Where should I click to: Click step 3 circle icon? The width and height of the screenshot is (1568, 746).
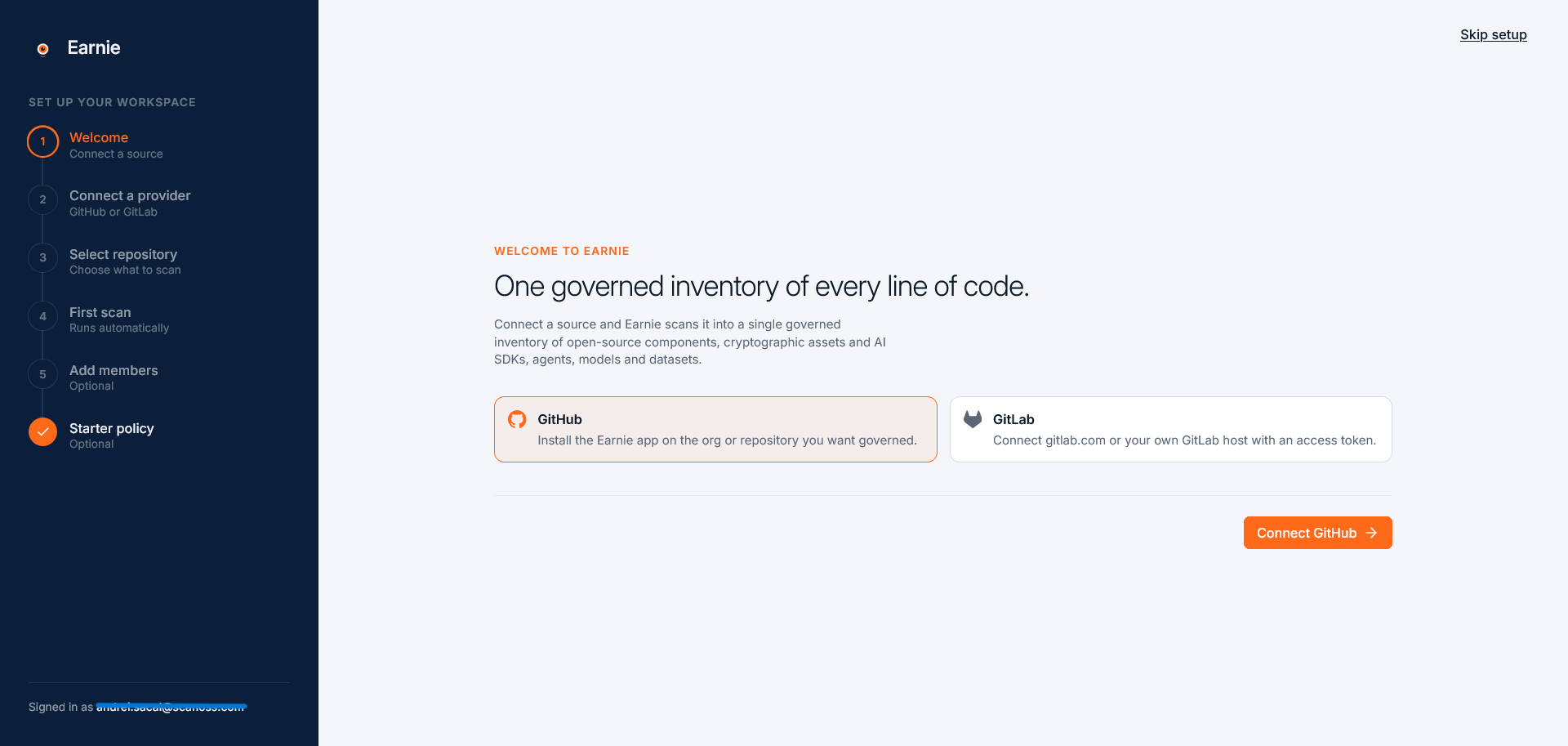click(x=43, y=257)
